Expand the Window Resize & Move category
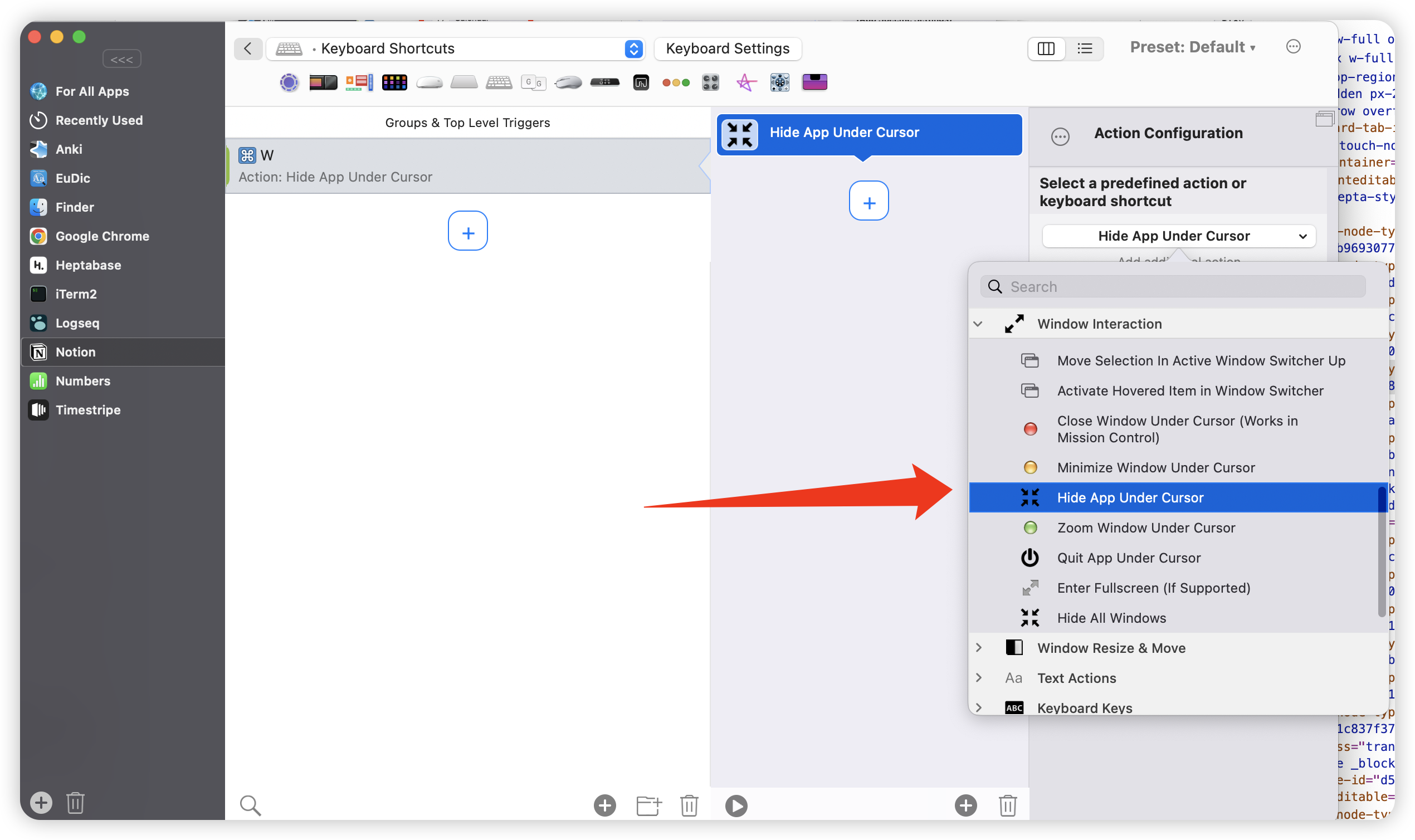Image resolution: width=1415 pixels, height=840 pixels. point(979,648)
